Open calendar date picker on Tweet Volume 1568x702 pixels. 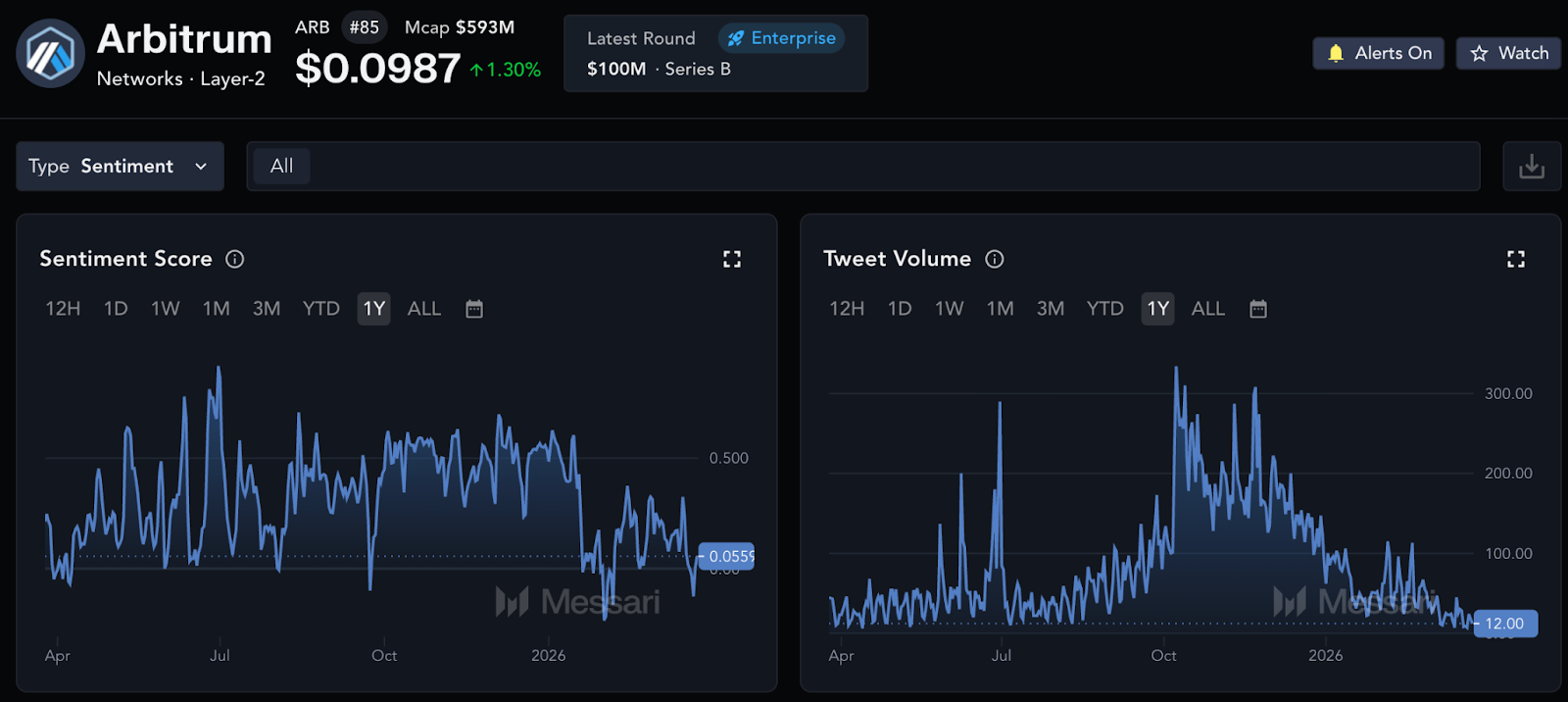tap(1258, 309)
